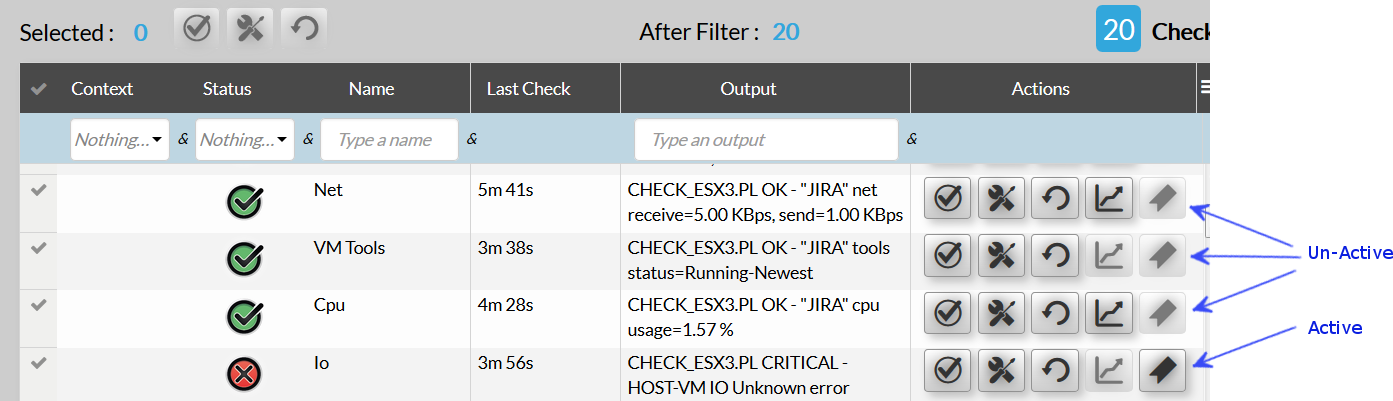The width and height of the screenshot is (1393, 401).
Task: Schedule downtime for the VM Tools check
Action: tap(1000, 256)
